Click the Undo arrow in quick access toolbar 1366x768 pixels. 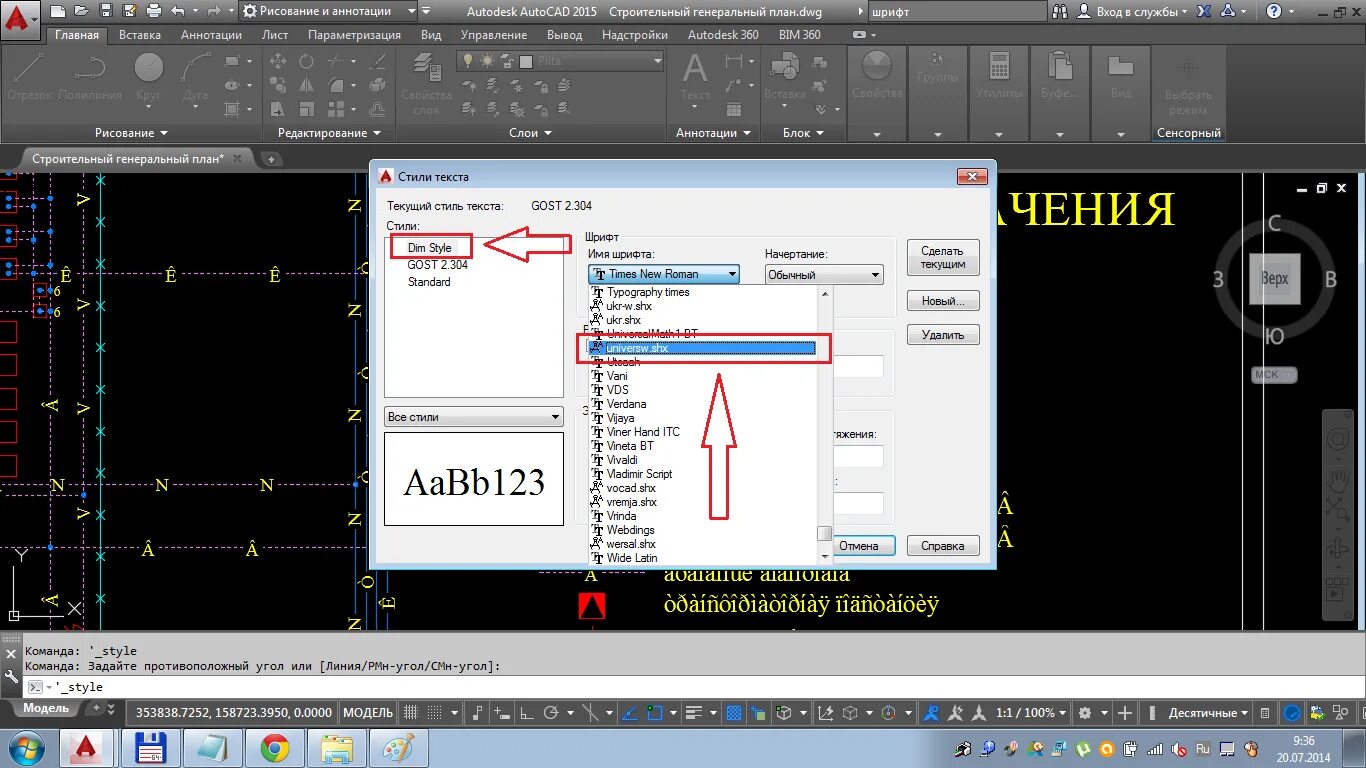[178, 11]
